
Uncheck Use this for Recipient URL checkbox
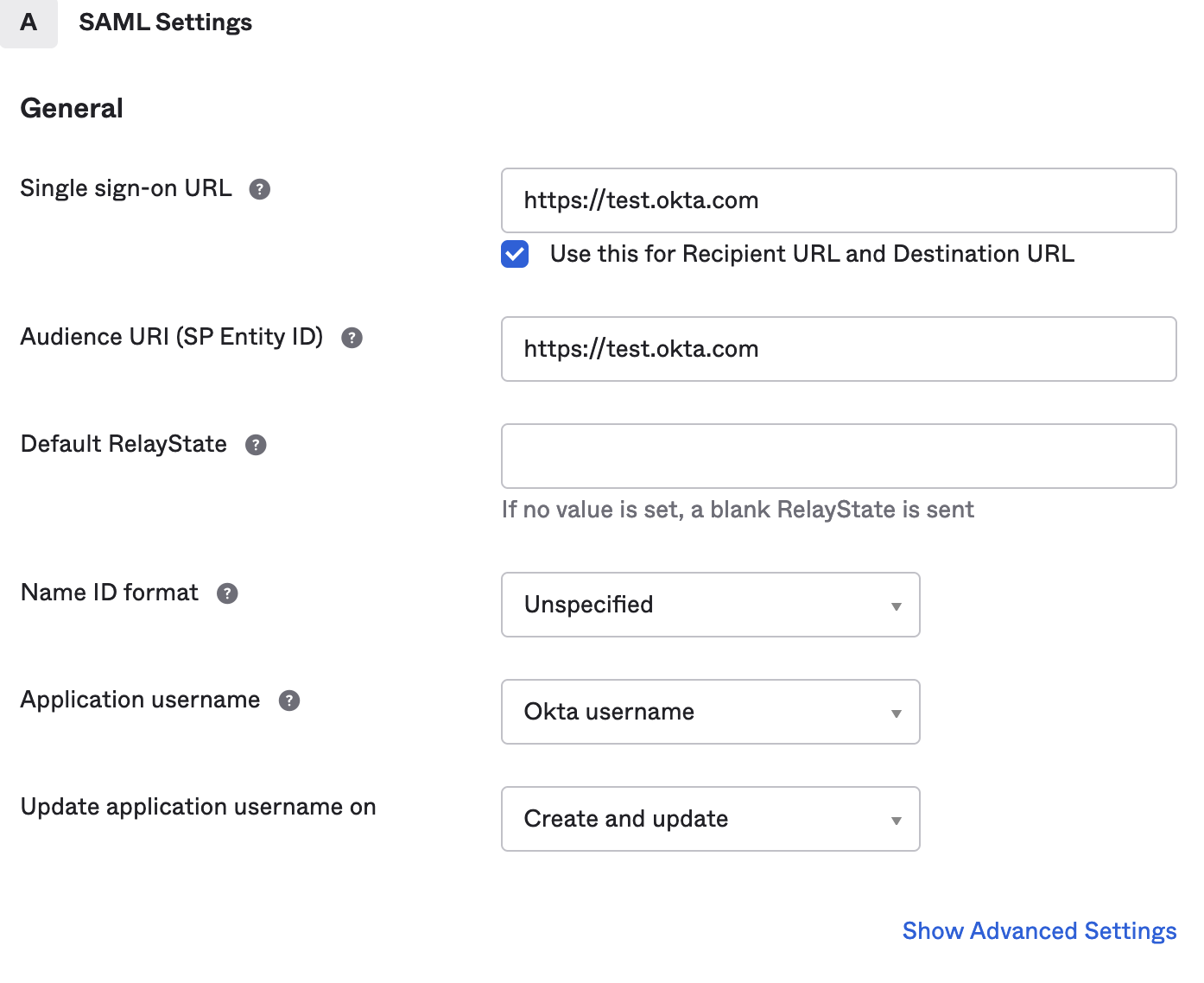pyautogui.click(x=516, y=255)
